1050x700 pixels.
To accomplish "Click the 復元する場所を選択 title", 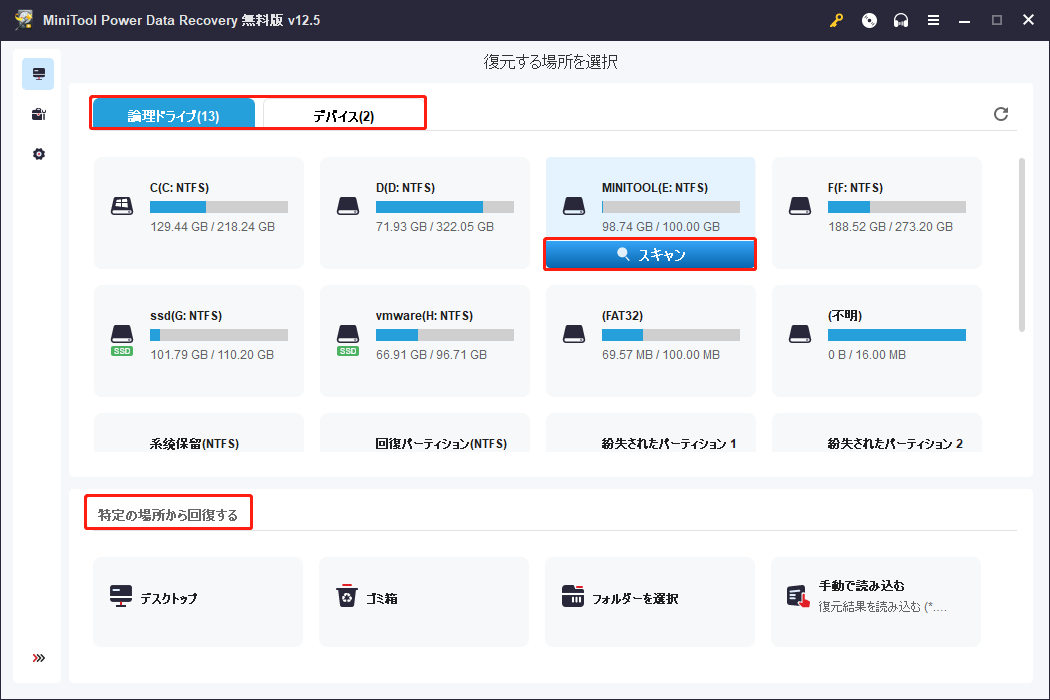I will click(550, 62).
